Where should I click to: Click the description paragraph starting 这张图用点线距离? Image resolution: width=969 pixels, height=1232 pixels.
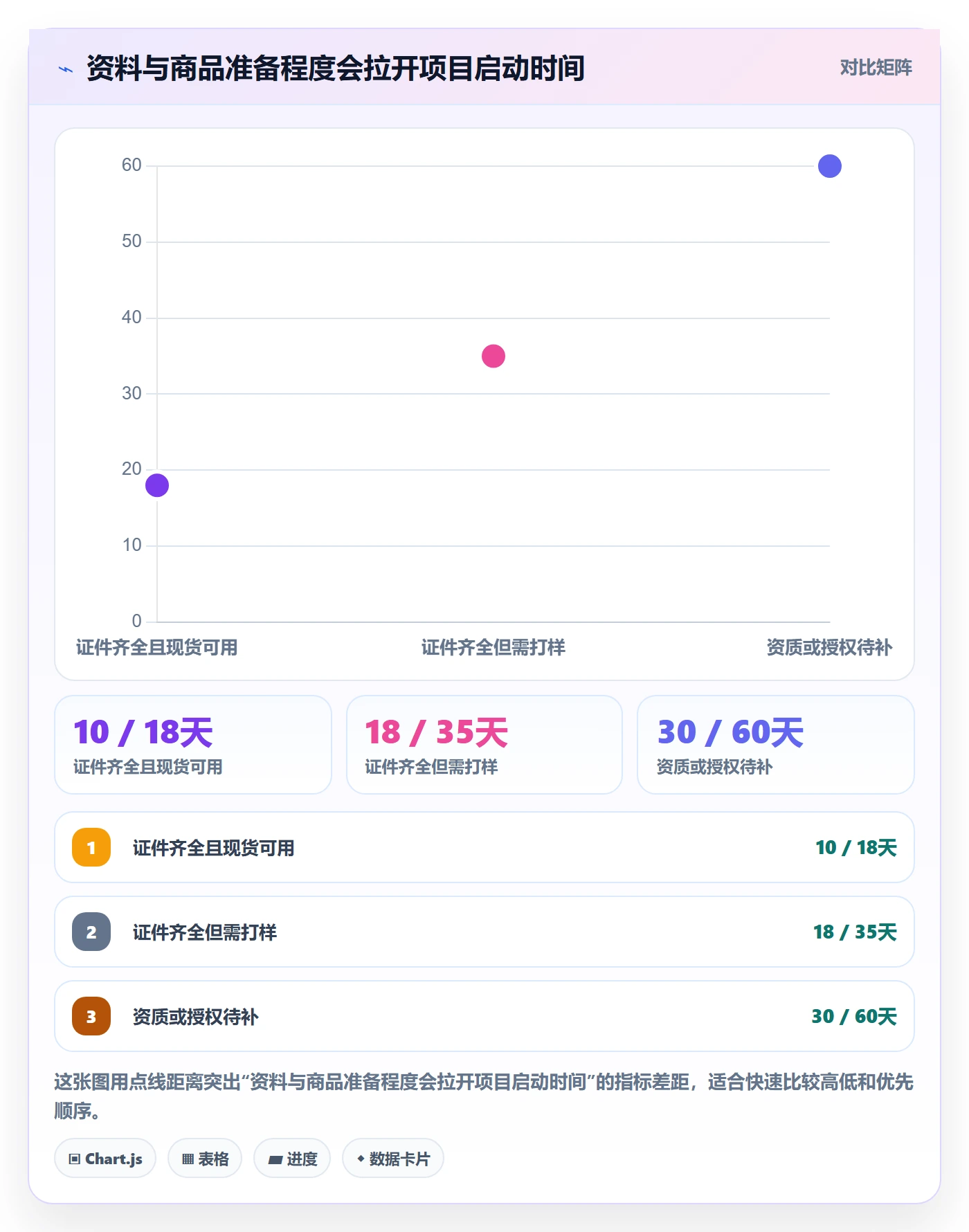[x=484, y=1096]
